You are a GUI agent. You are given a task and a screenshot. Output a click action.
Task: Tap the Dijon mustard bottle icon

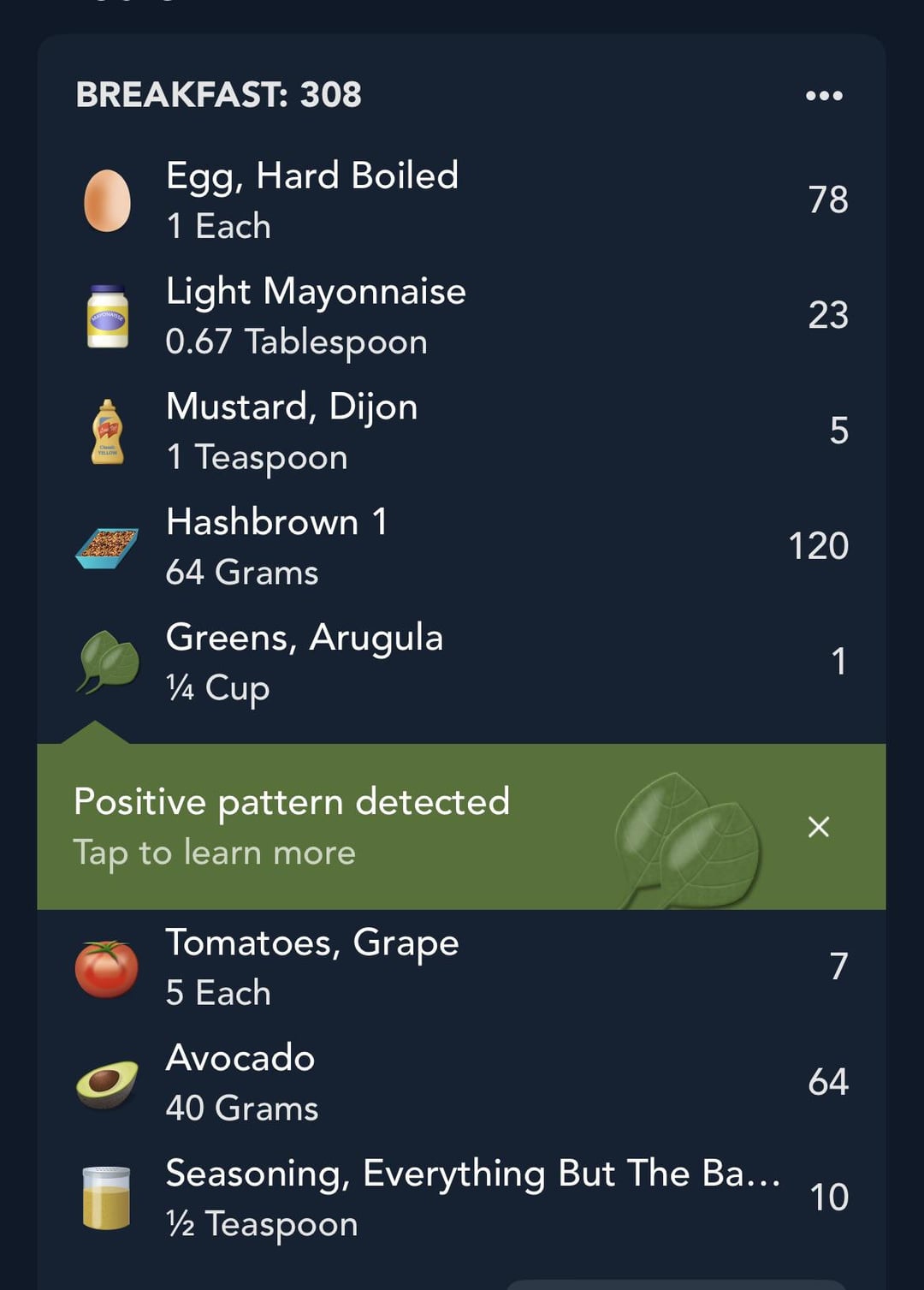coord(108,432)
